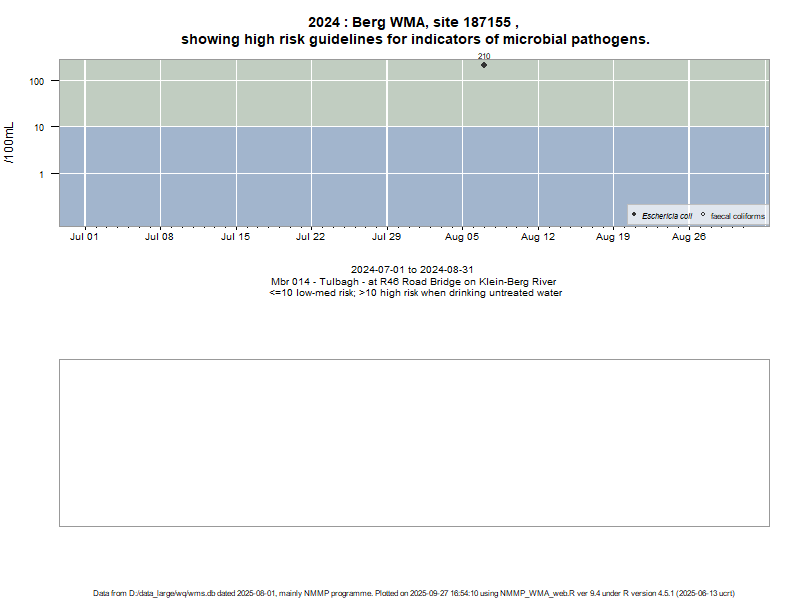The height and width of the screenshot is (600, 800).
Task: Click the data source footer text
Action: point(414,593)
